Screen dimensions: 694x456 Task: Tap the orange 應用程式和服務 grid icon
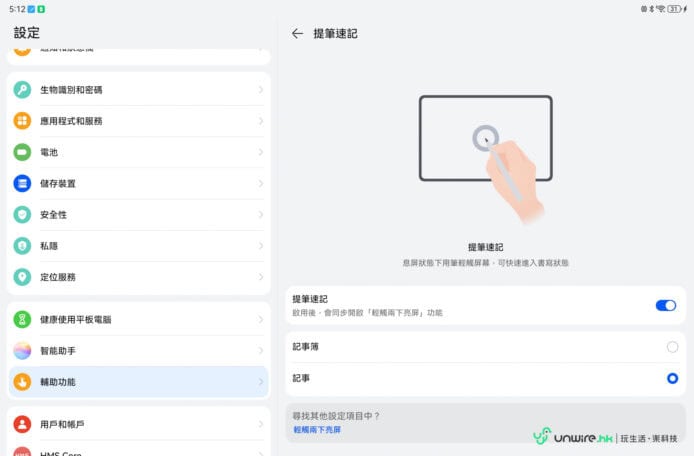22,121
